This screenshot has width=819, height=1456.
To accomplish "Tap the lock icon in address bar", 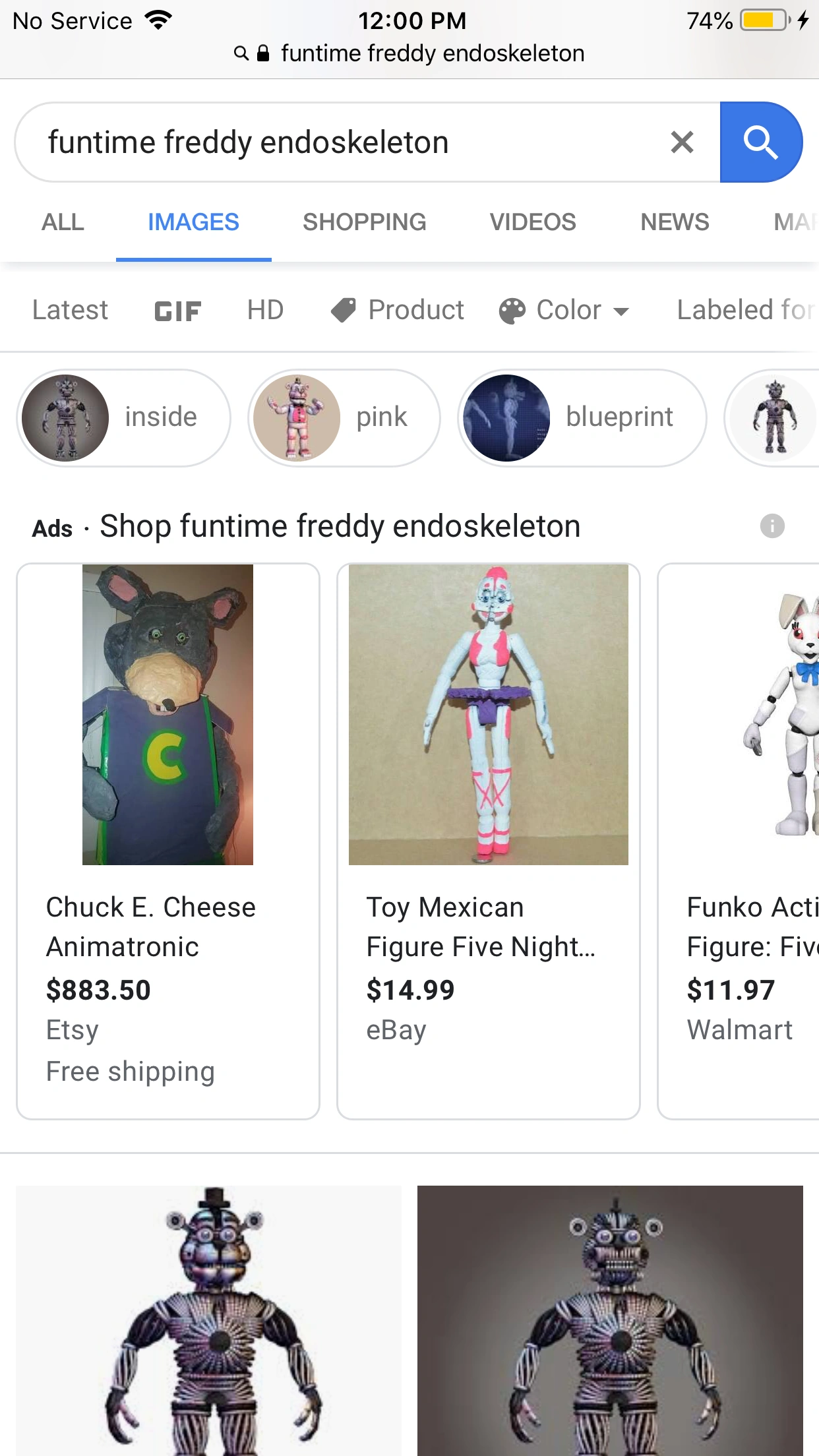I will pyautogui.click(x=263, y=53).
